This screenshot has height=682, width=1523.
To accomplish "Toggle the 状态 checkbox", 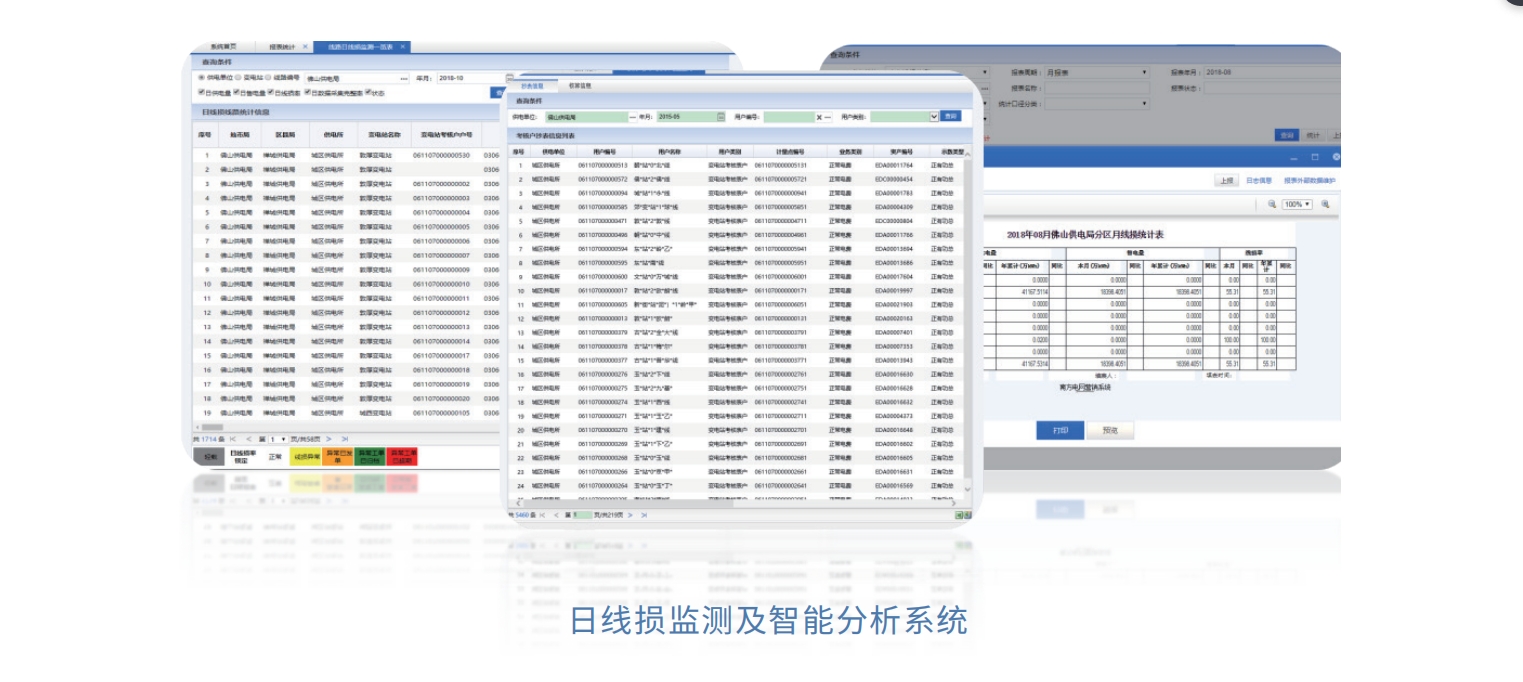I will [368, 92].
